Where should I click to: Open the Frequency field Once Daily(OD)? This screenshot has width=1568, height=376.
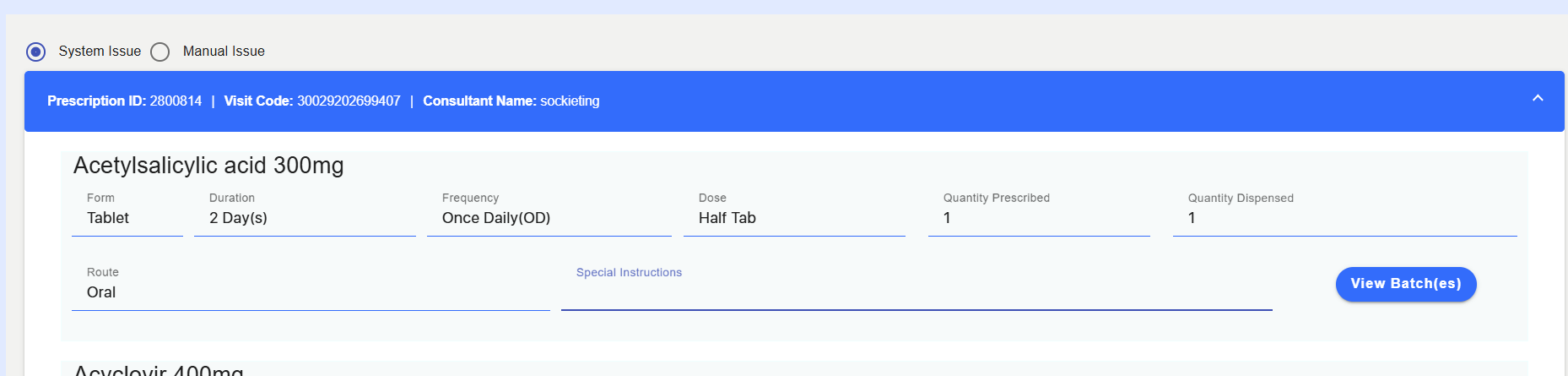549,218
